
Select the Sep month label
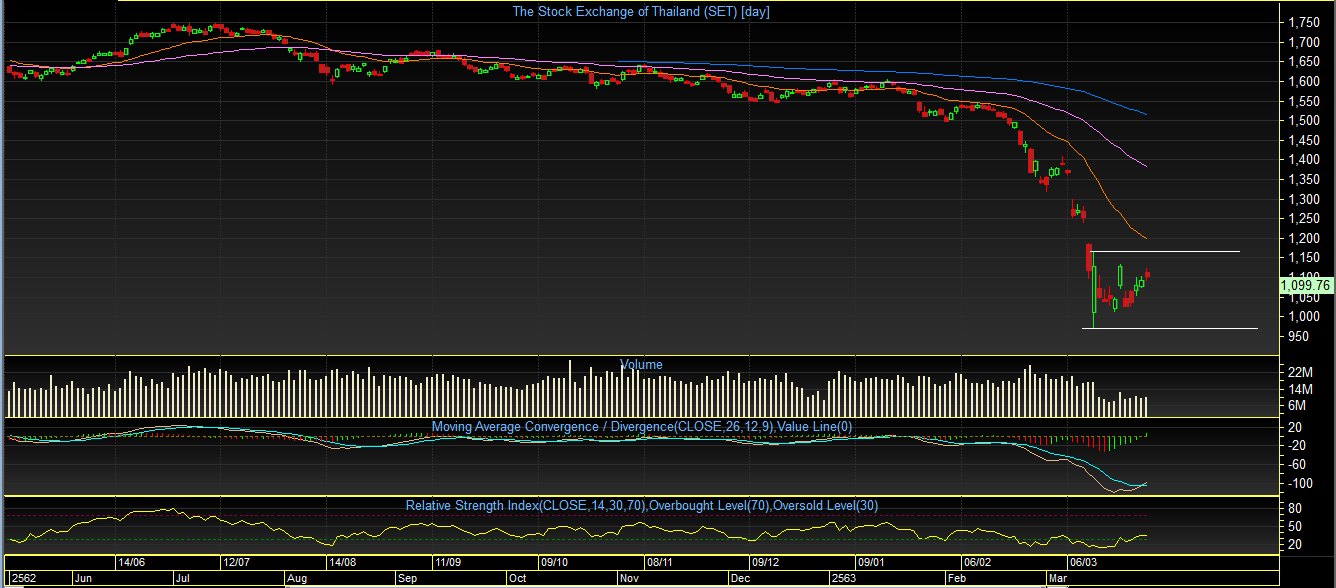407,579
